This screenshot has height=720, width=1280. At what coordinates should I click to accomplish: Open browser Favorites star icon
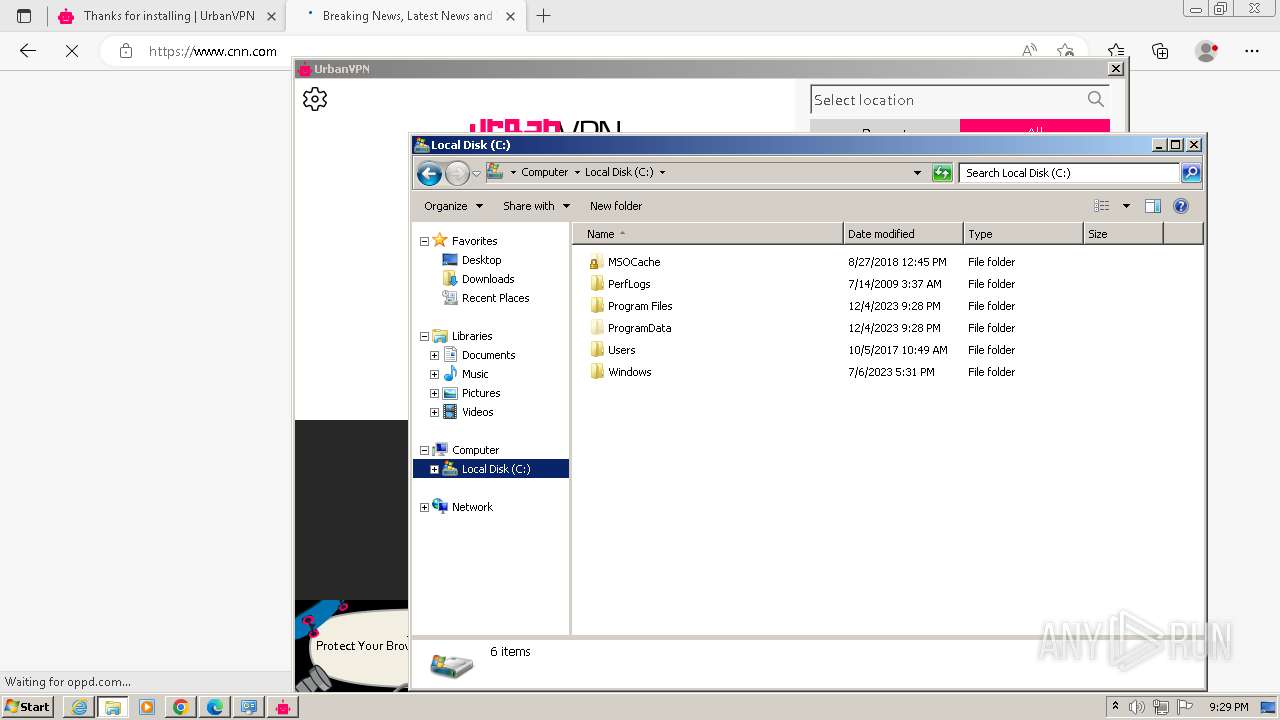tap(1116, 51)
